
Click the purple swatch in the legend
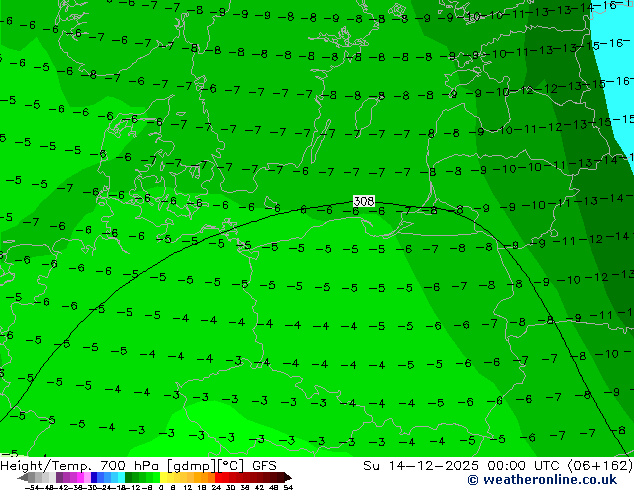[x=59, y=477]
